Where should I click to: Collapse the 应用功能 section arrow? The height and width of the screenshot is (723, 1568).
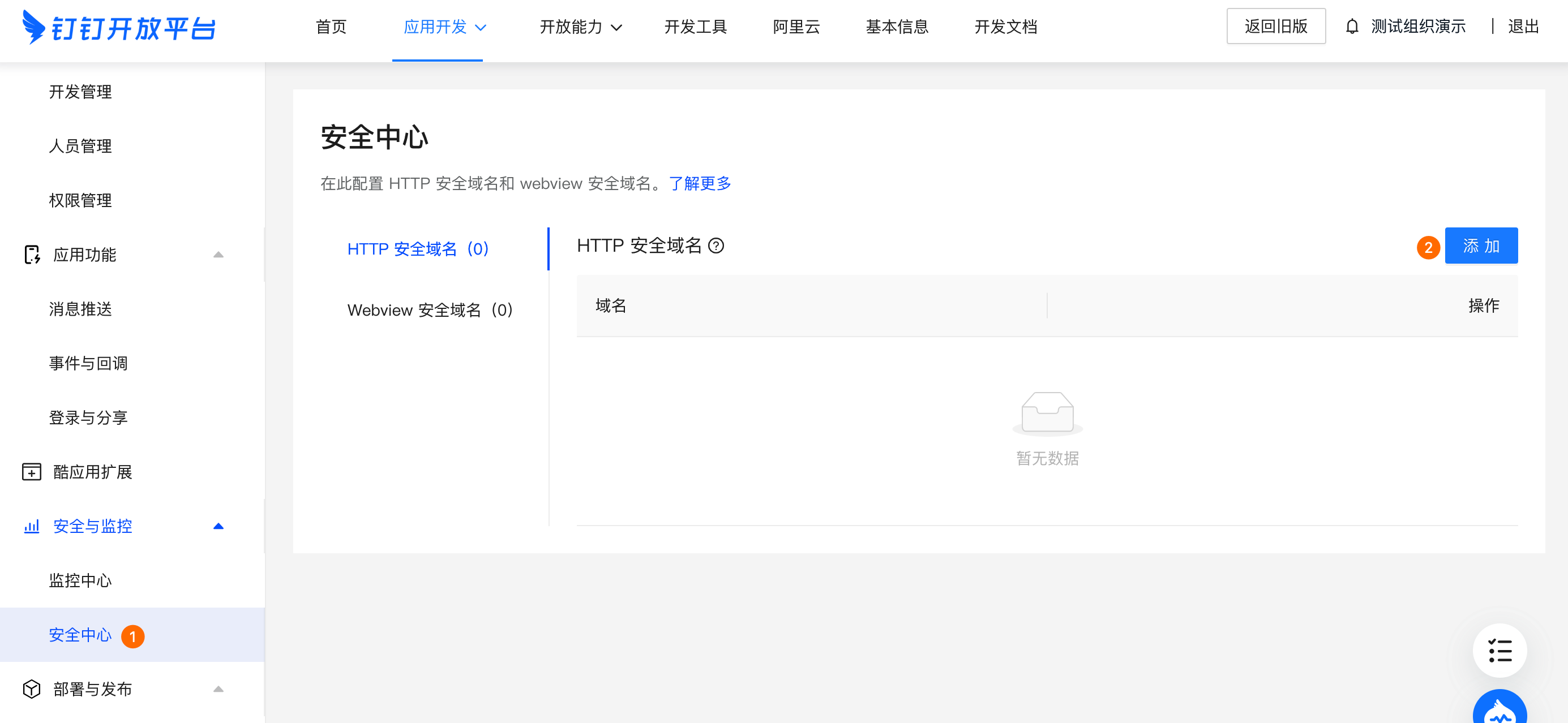[x=219, y=255]
